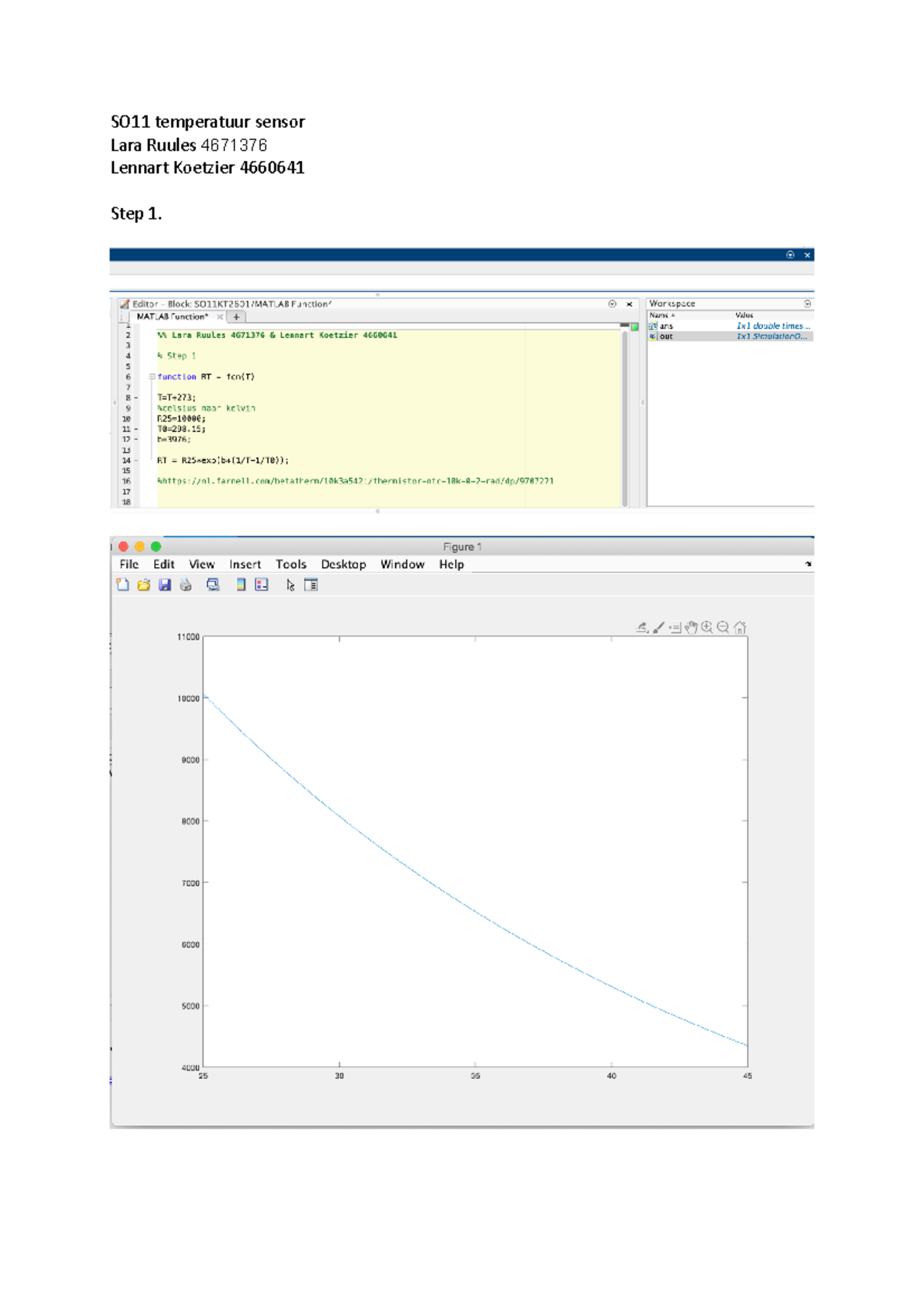Open the Editor panel actions dropdown arrow
The height and width of the screenshot is (1308, 924).
(612, 304)
